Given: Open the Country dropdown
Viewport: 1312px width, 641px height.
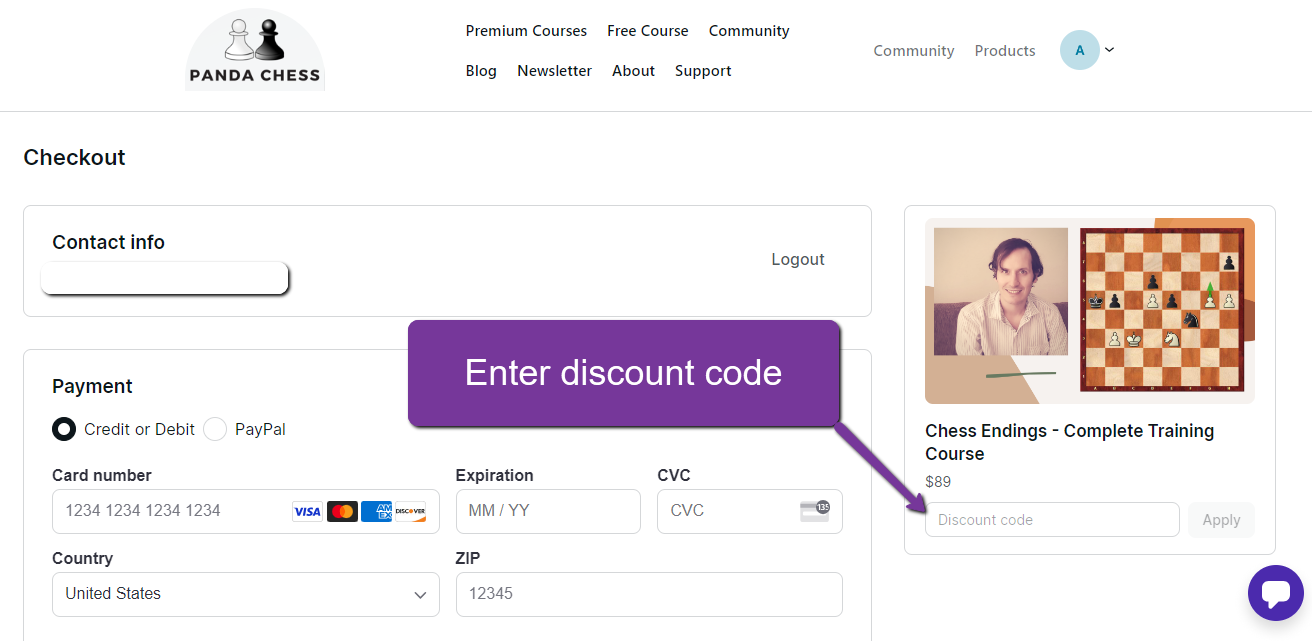Looking at the screenshot, I should click(245, 594).
